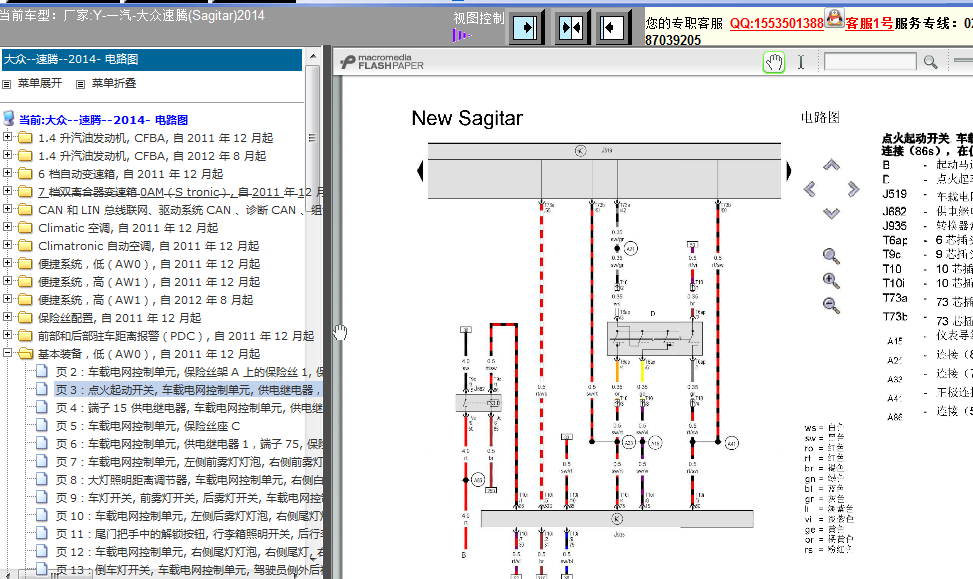This screenshot has height=579, width=973.
Task: Open 页 3: 点火起动开关 page
Action: (x=188, y=390)
